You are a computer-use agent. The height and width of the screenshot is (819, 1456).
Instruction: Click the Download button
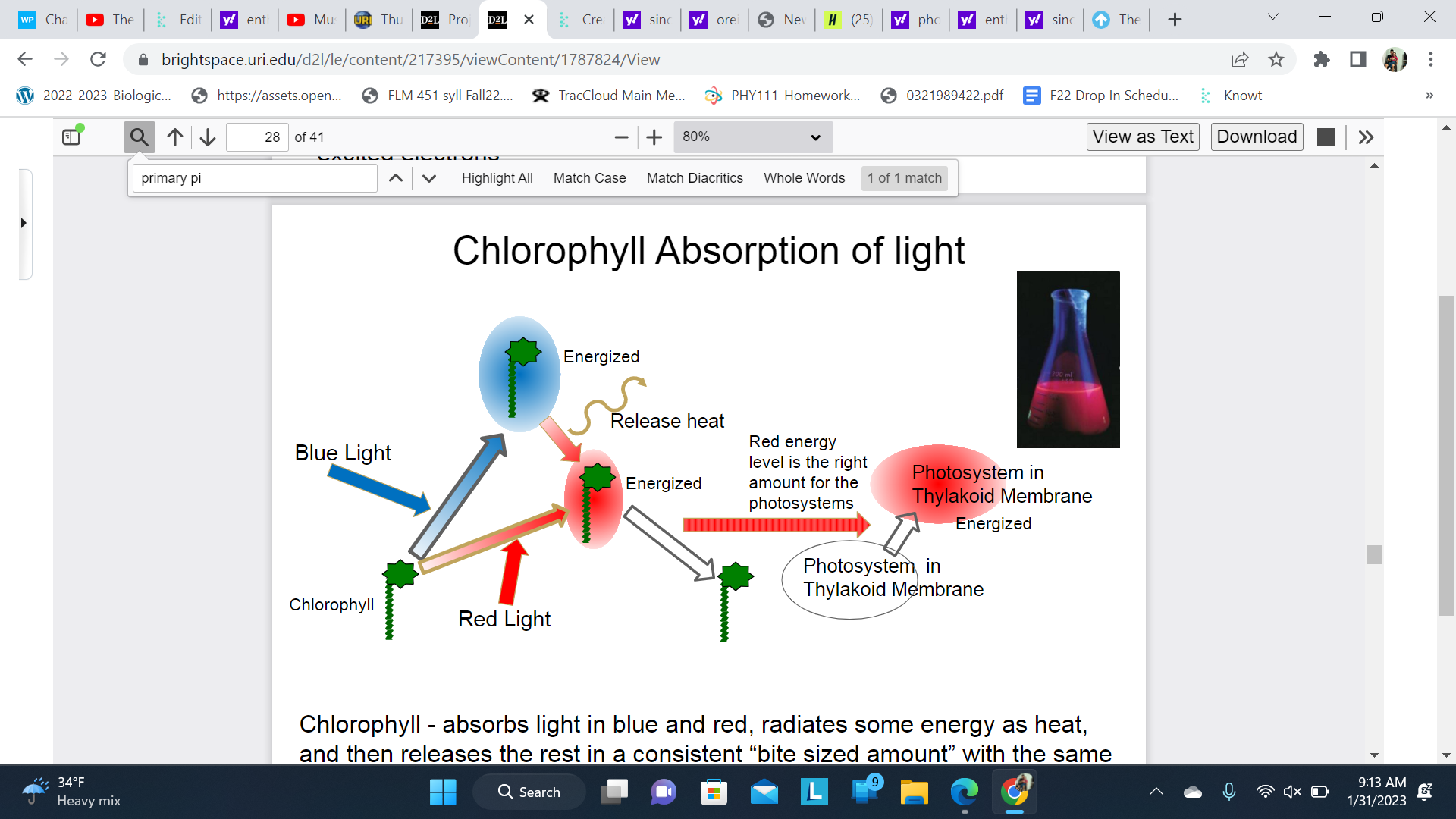click(1257, 136)
